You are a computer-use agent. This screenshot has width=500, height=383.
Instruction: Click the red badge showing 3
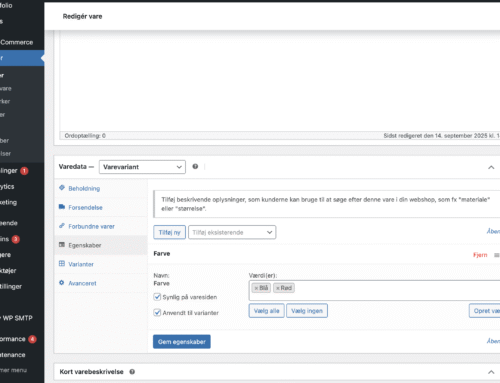pyautogui.click(x=16, y=239)
